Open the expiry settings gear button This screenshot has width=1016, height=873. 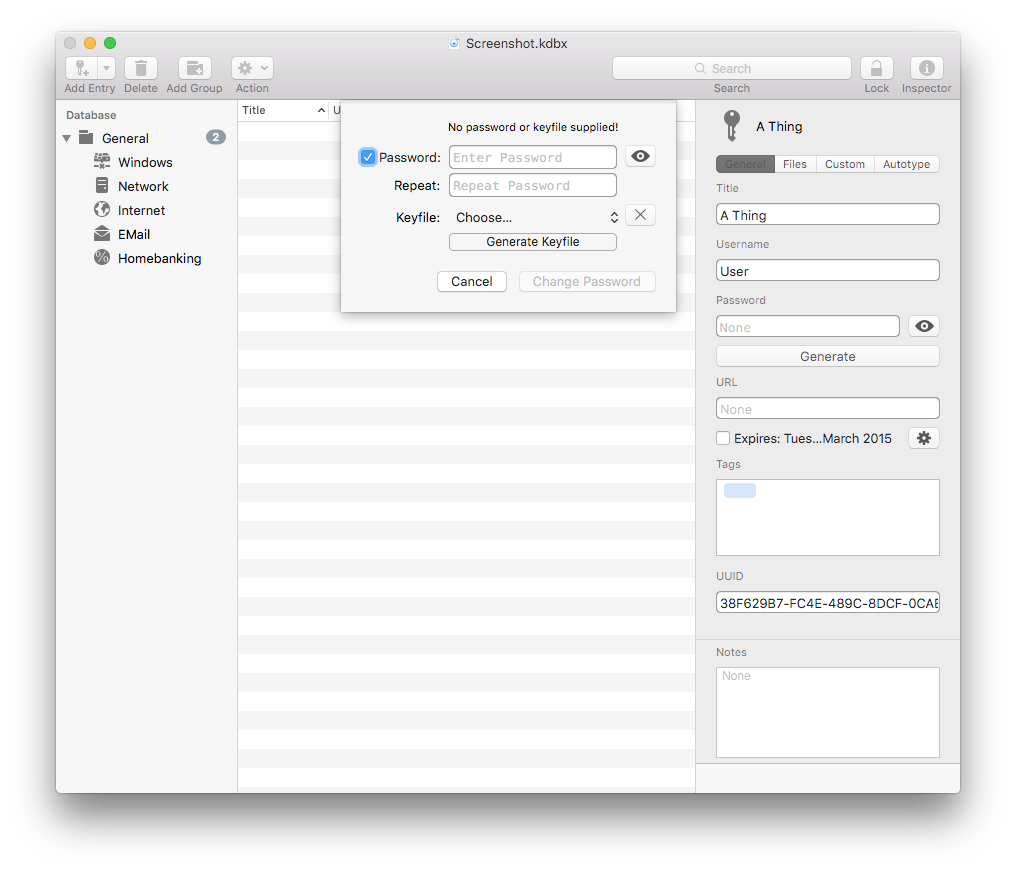coord(924,438)
